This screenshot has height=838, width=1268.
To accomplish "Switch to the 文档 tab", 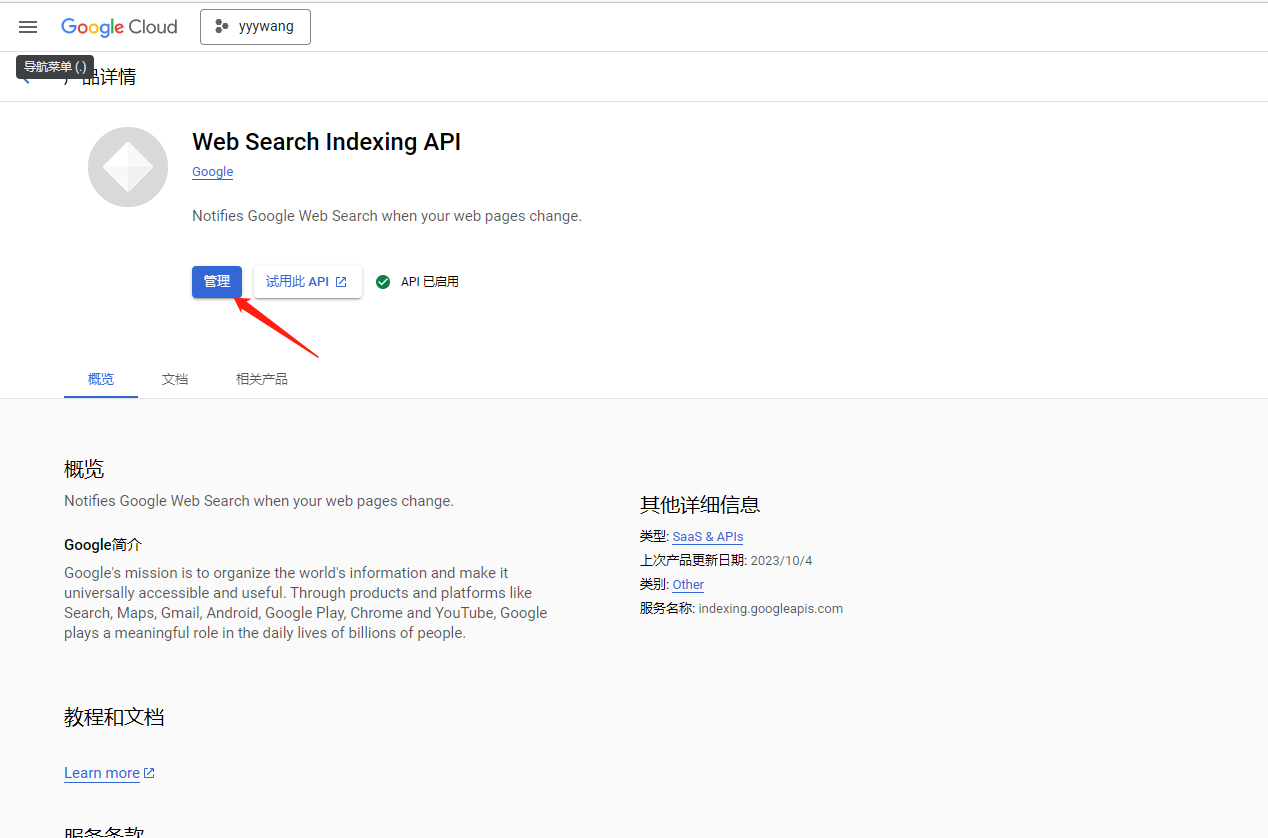I will point(175,379).
